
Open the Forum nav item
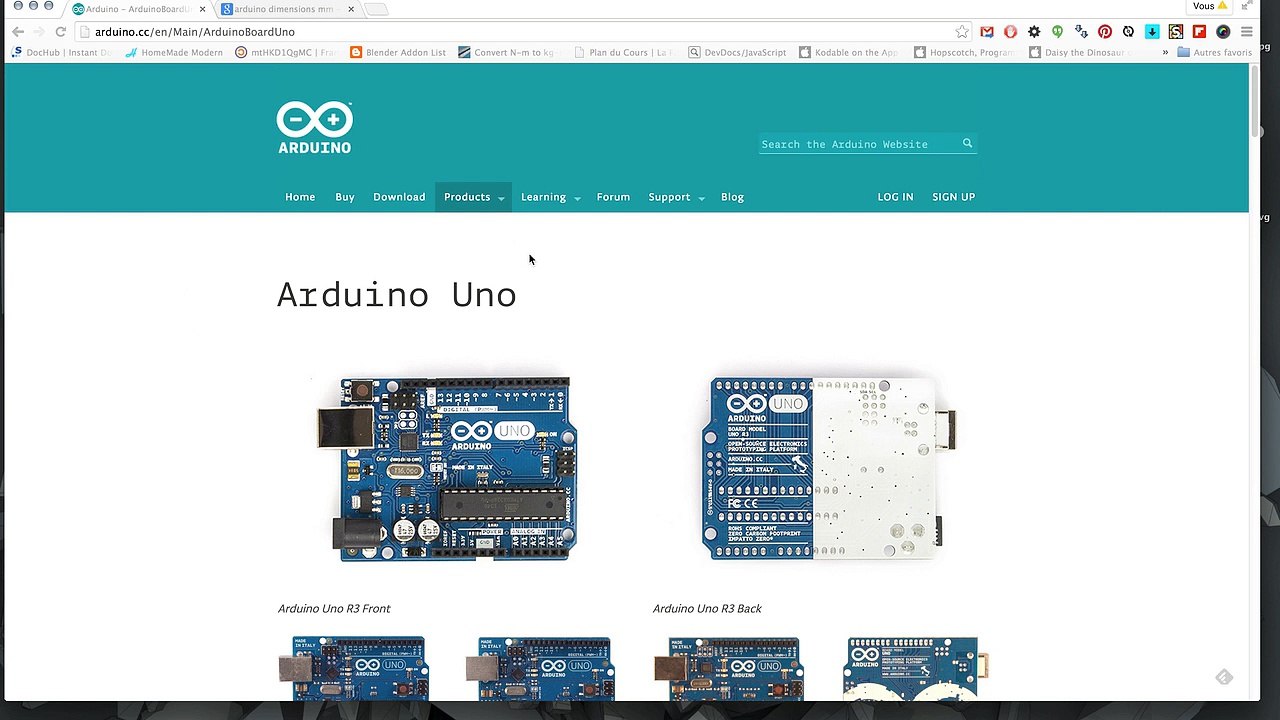point(613,197)
